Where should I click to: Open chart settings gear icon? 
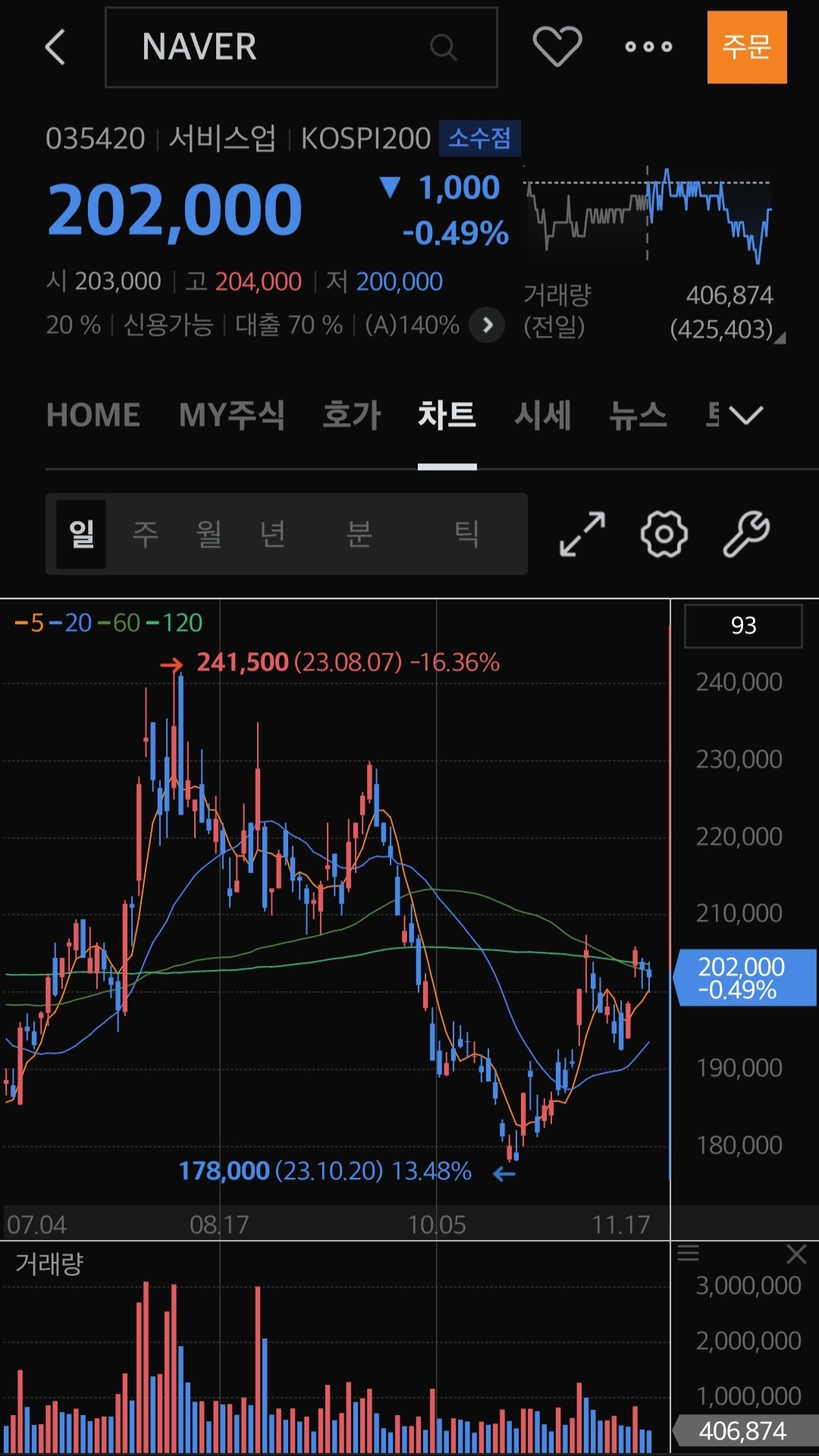tap(664, 534)
